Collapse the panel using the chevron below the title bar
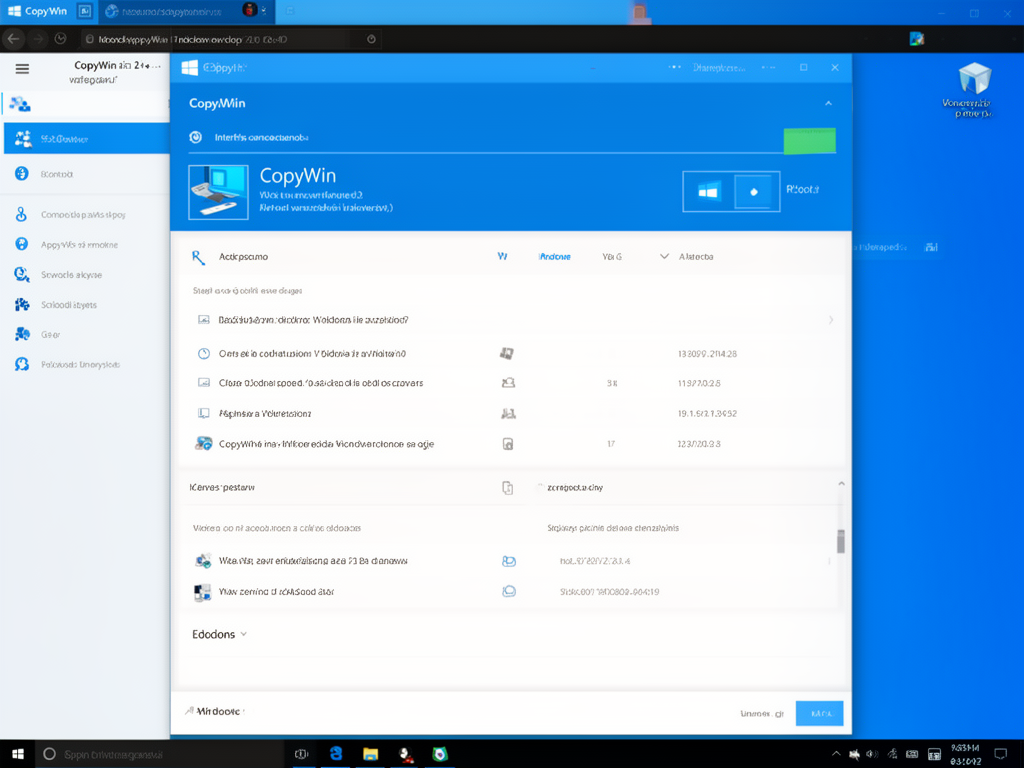Screen dimensions: 1024x768 (828, 103)
